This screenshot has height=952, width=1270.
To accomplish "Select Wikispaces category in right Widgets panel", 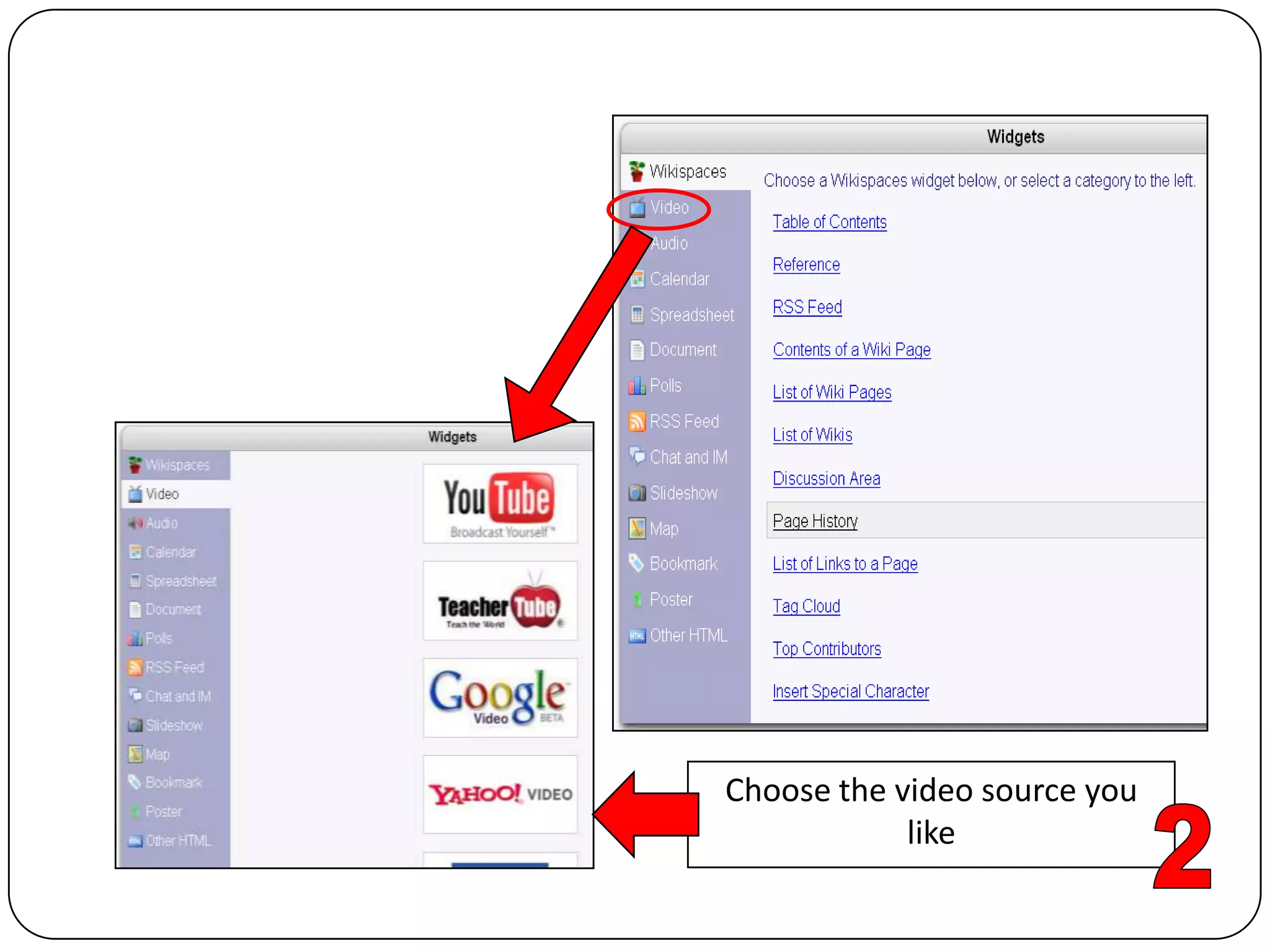I will point(687,172).
